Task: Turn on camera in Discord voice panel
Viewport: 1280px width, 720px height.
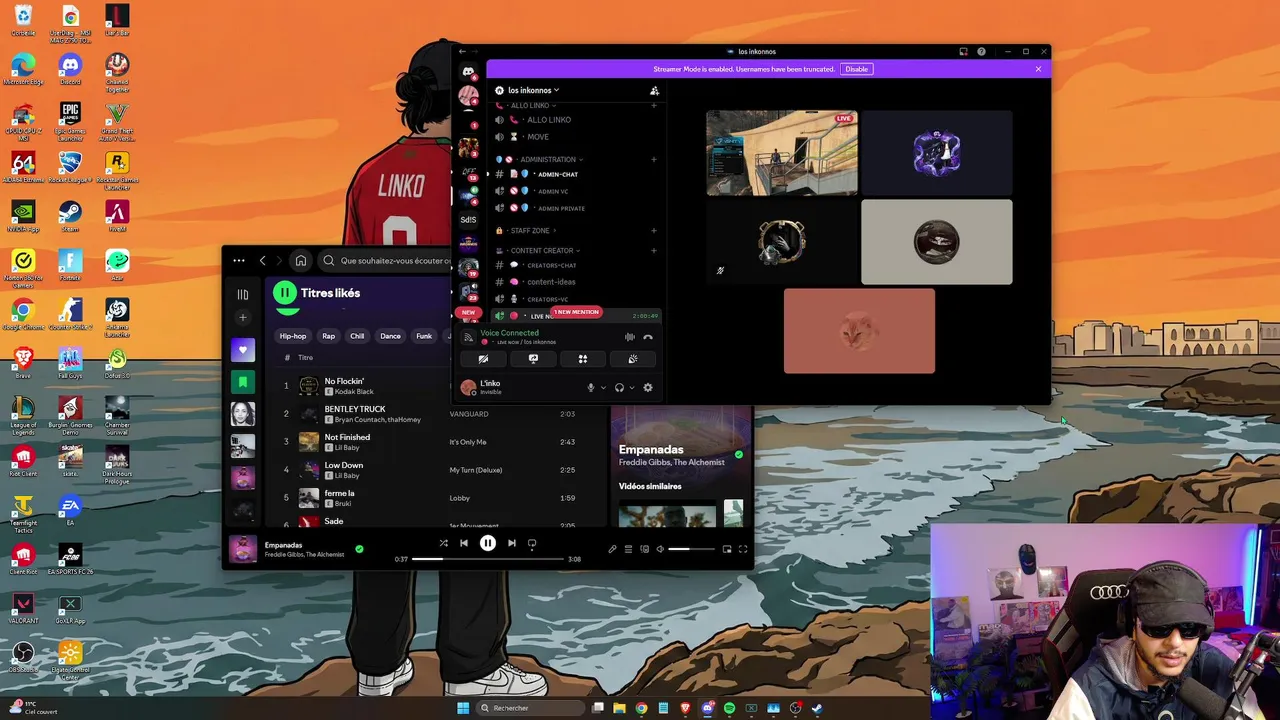Action: [483, 359]
